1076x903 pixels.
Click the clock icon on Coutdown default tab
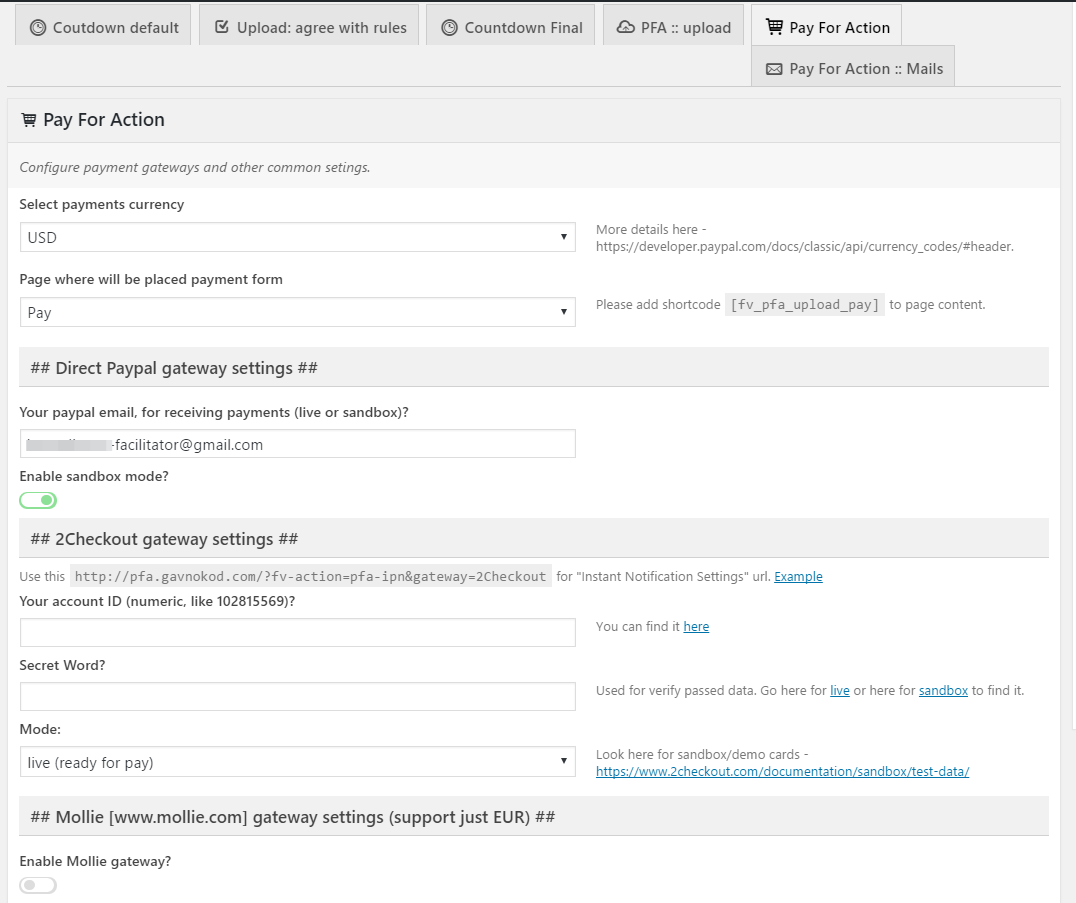click(x=38, y=27)
